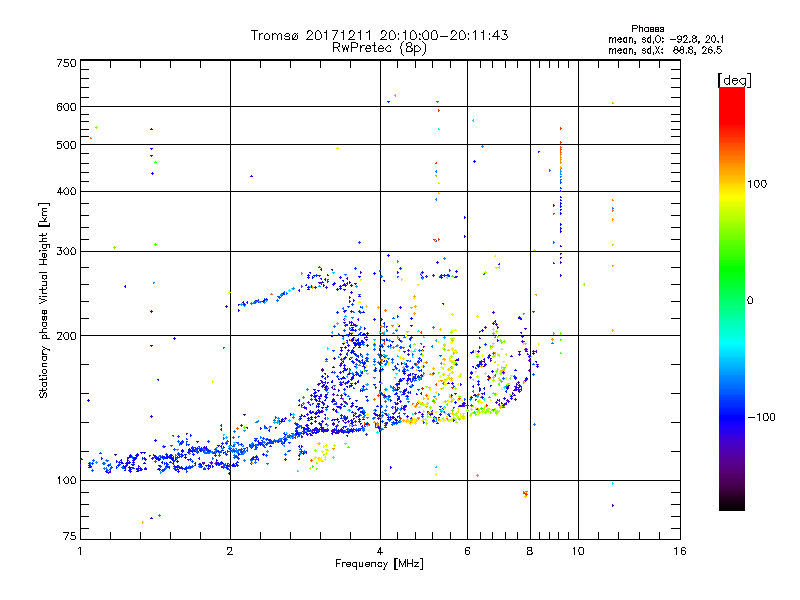Click the y-axis tick label '500'

click(x=66, y=145)
